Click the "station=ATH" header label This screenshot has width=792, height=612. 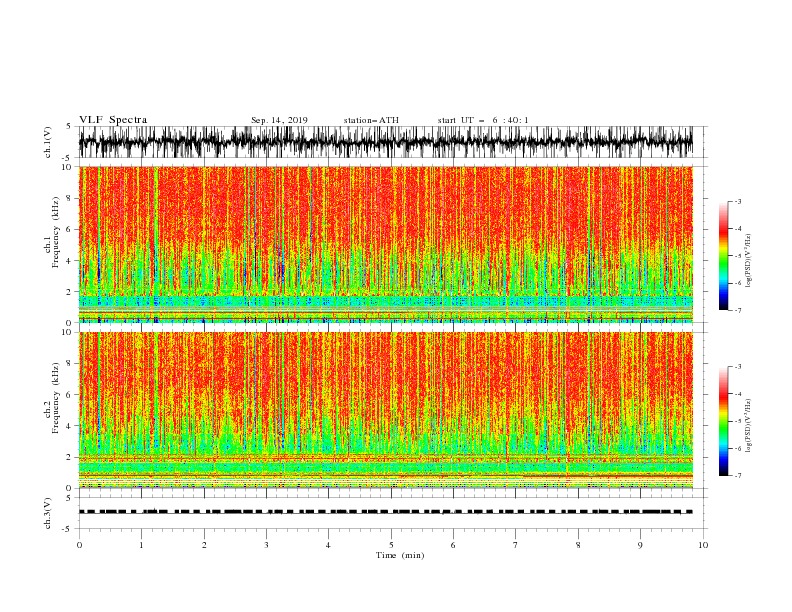(371, 120)
